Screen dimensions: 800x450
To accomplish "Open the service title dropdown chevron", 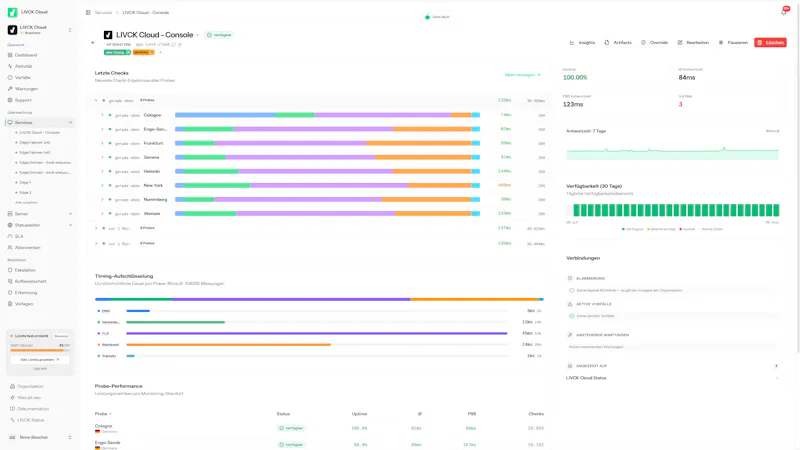I will click(x=197, y=35).
